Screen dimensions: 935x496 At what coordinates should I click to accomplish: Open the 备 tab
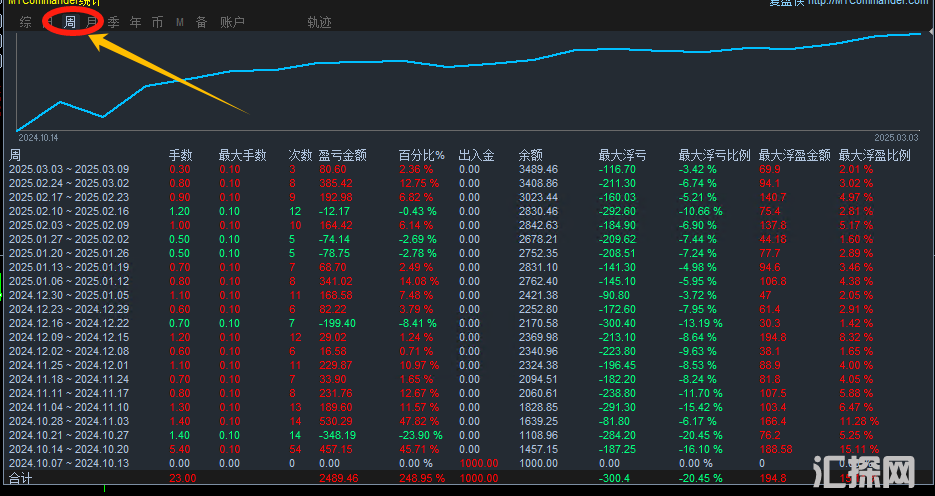pos(201,21)
